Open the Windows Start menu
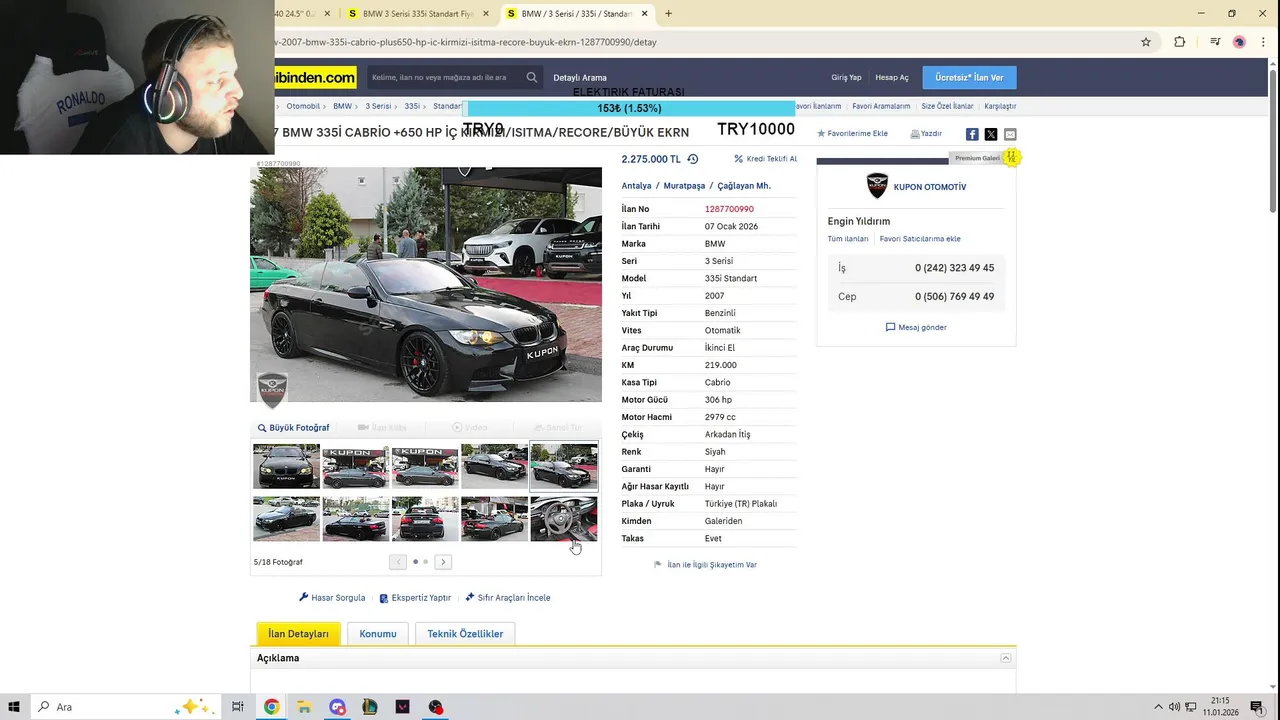Image resolution: width=1280 pixels, height=720 pixels. [15, 707]
